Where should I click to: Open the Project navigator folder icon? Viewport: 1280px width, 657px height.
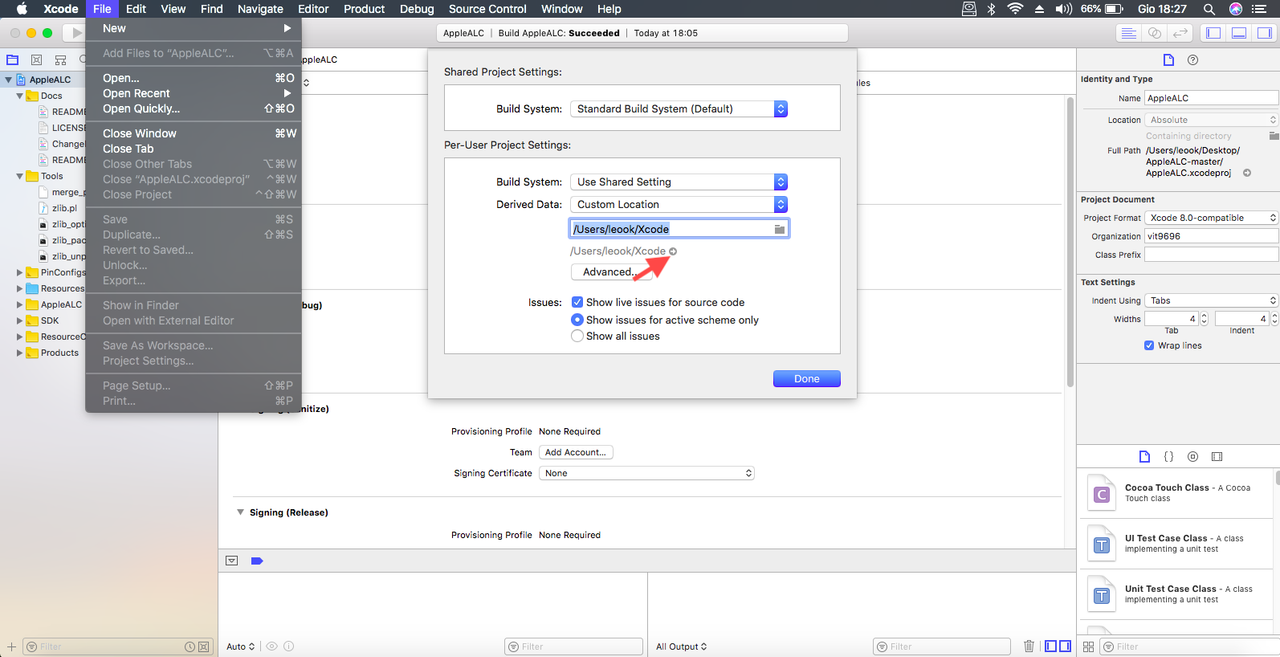pyautogui.click(x=13, y=60)
